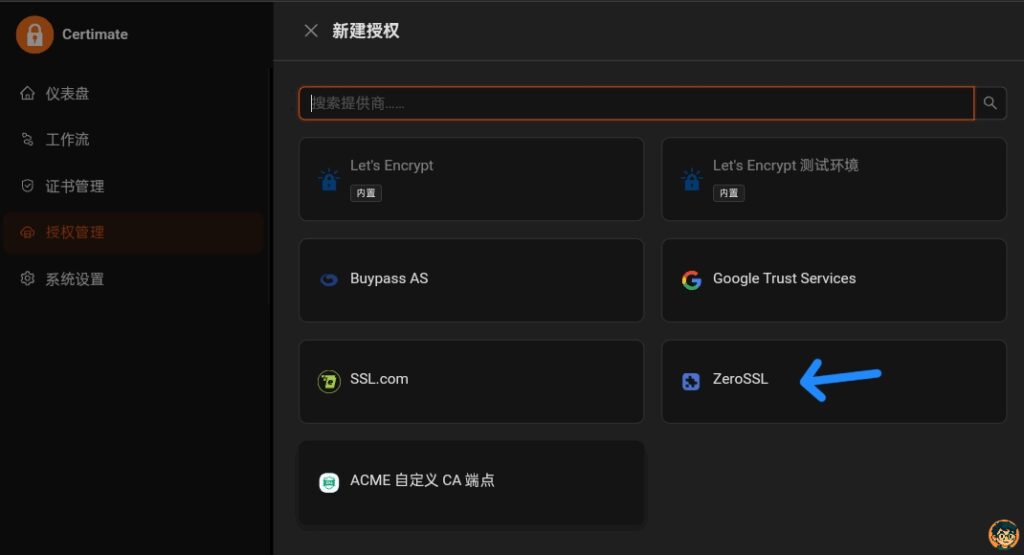1024x555 pixels.
Task: Click the Let's Encrypt lock icon
Action: point(328,180)
